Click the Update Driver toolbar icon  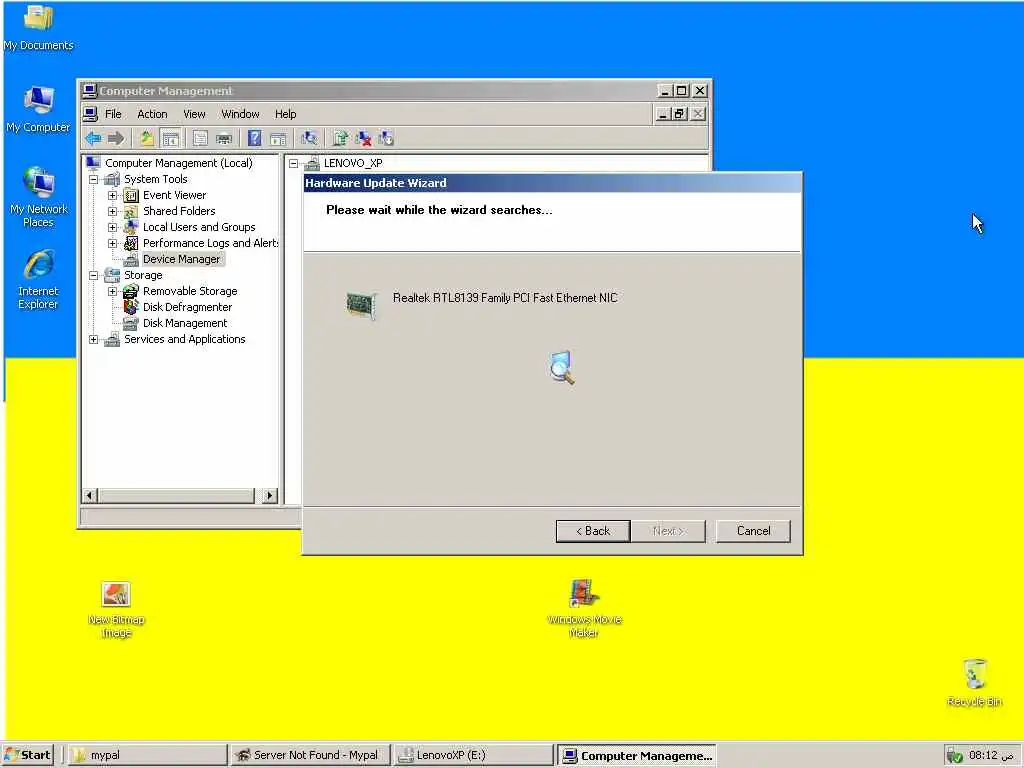[340, 138]
